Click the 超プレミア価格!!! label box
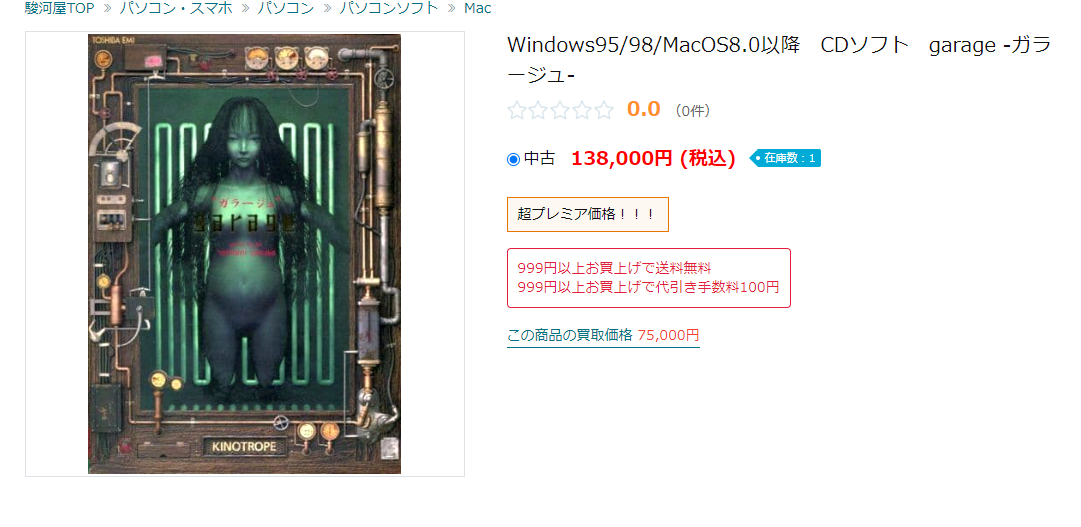The image size is (1081, 527). (587, 215)
